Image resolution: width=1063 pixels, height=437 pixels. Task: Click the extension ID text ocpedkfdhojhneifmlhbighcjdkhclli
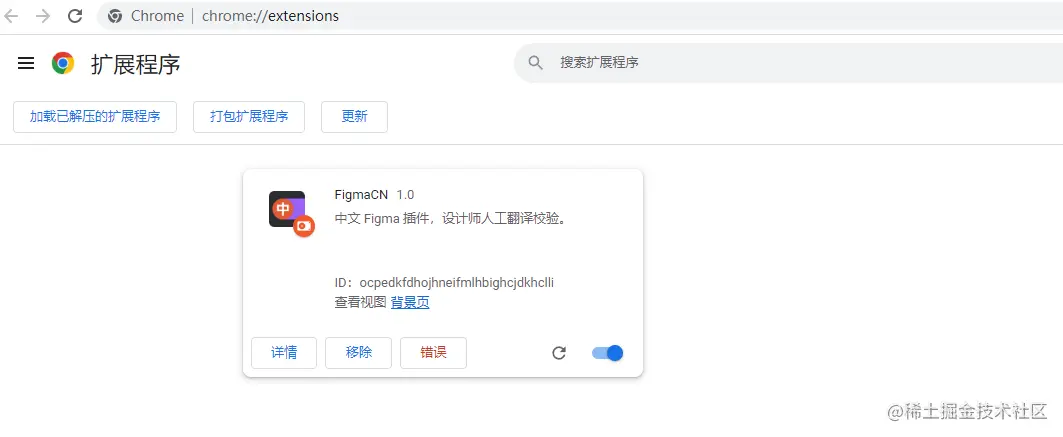click(457, 283)
